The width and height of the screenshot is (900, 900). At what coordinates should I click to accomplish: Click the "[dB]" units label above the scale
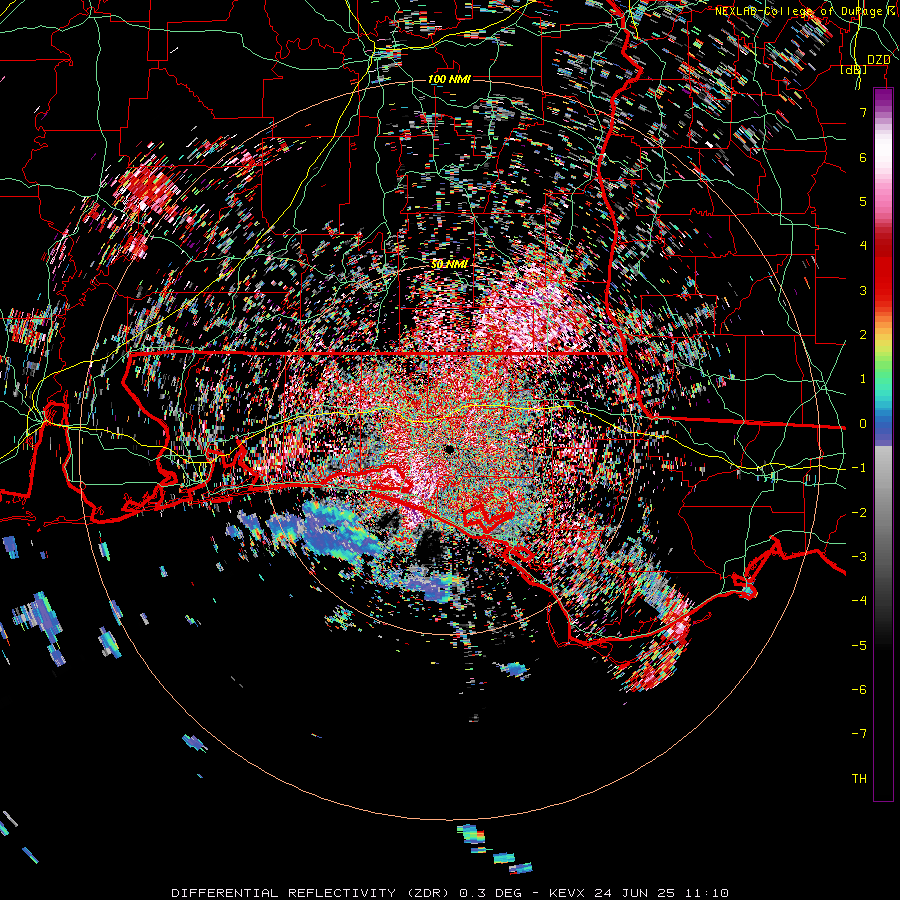(854, 70)
